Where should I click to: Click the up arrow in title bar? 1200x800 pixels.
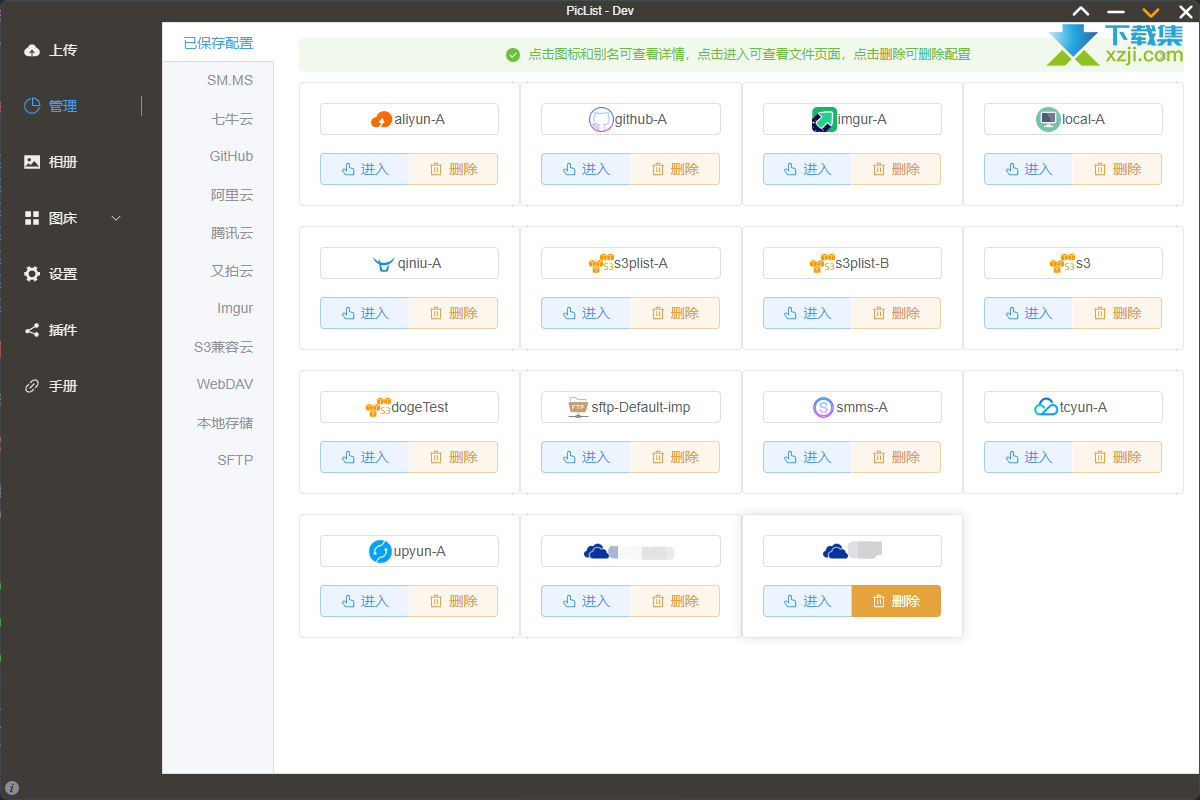1081,11
